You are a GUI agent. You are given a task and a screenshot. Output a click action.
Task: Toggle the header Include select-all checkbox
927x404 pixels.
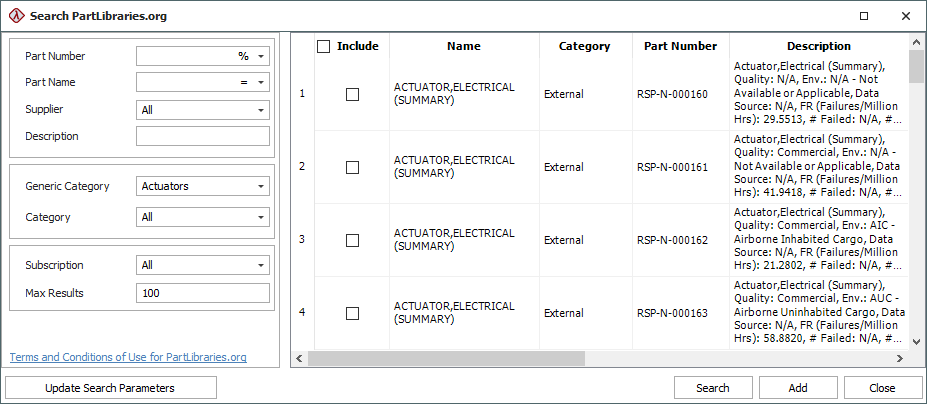(x=323, y=46)
